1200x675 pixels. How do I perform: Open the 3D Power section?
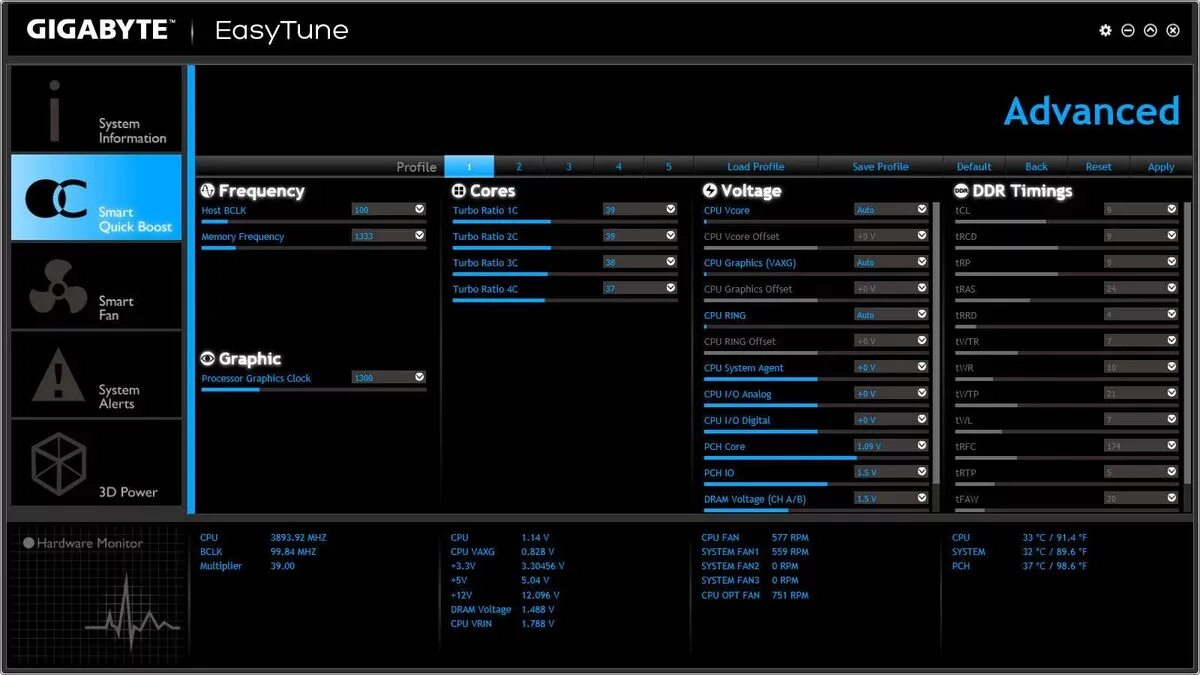(97, 462)
